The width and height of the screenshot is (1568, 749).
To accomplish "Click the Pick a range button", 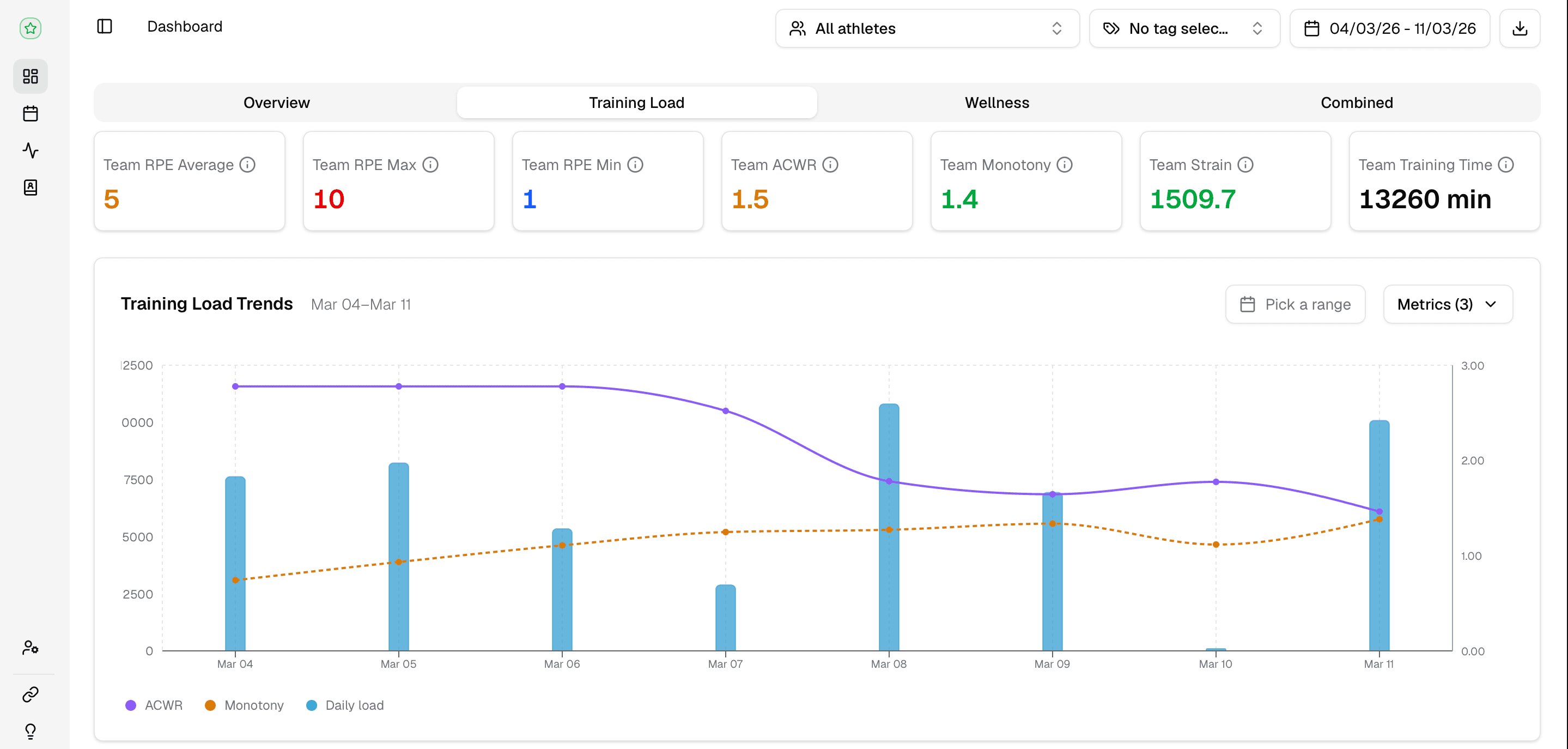I will pos(1294,305).
